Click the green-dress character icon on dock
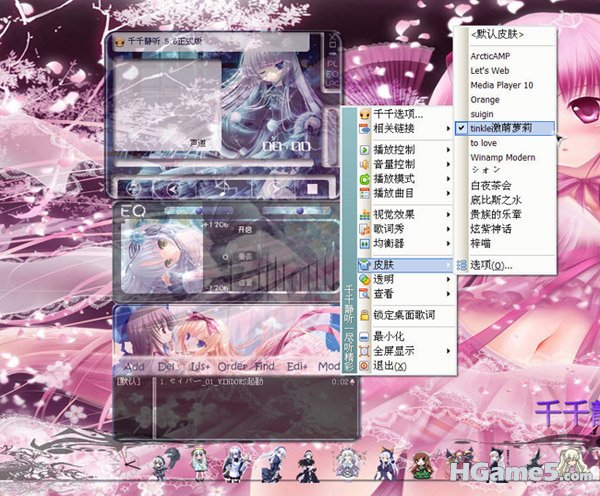 tap(421, 465)
